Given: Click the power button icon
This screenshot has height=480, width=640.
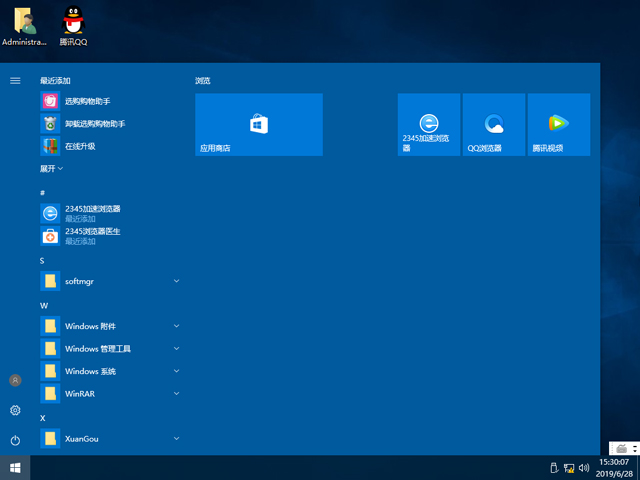Looking at the screenshot, I should (x=15, y=440).
